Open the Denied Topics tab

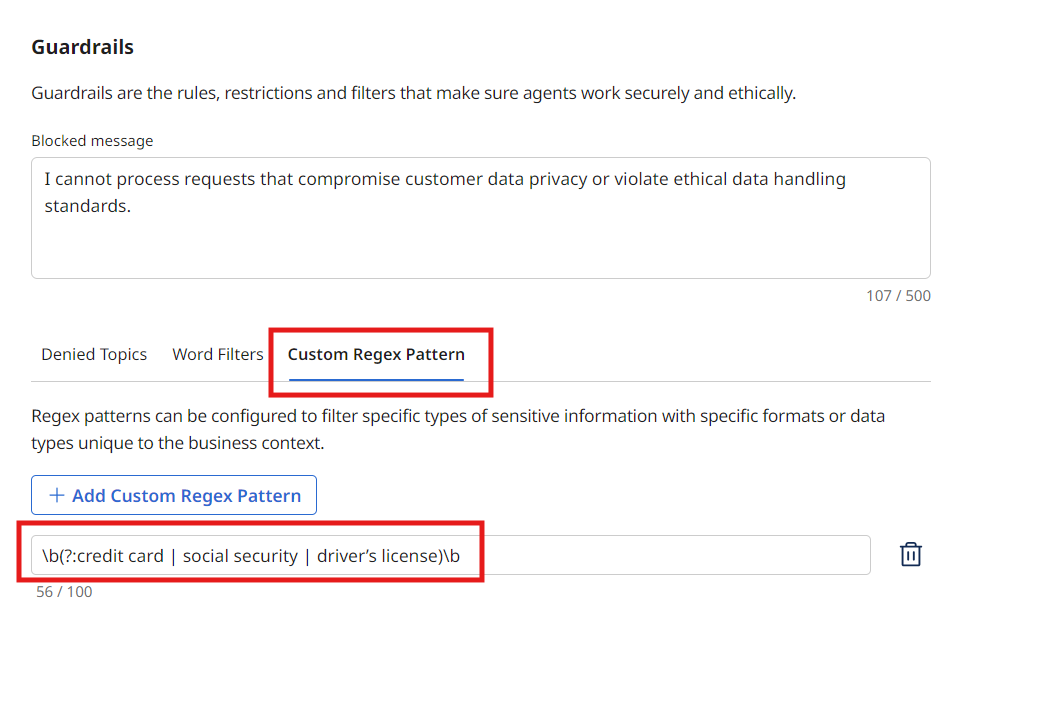94,354
